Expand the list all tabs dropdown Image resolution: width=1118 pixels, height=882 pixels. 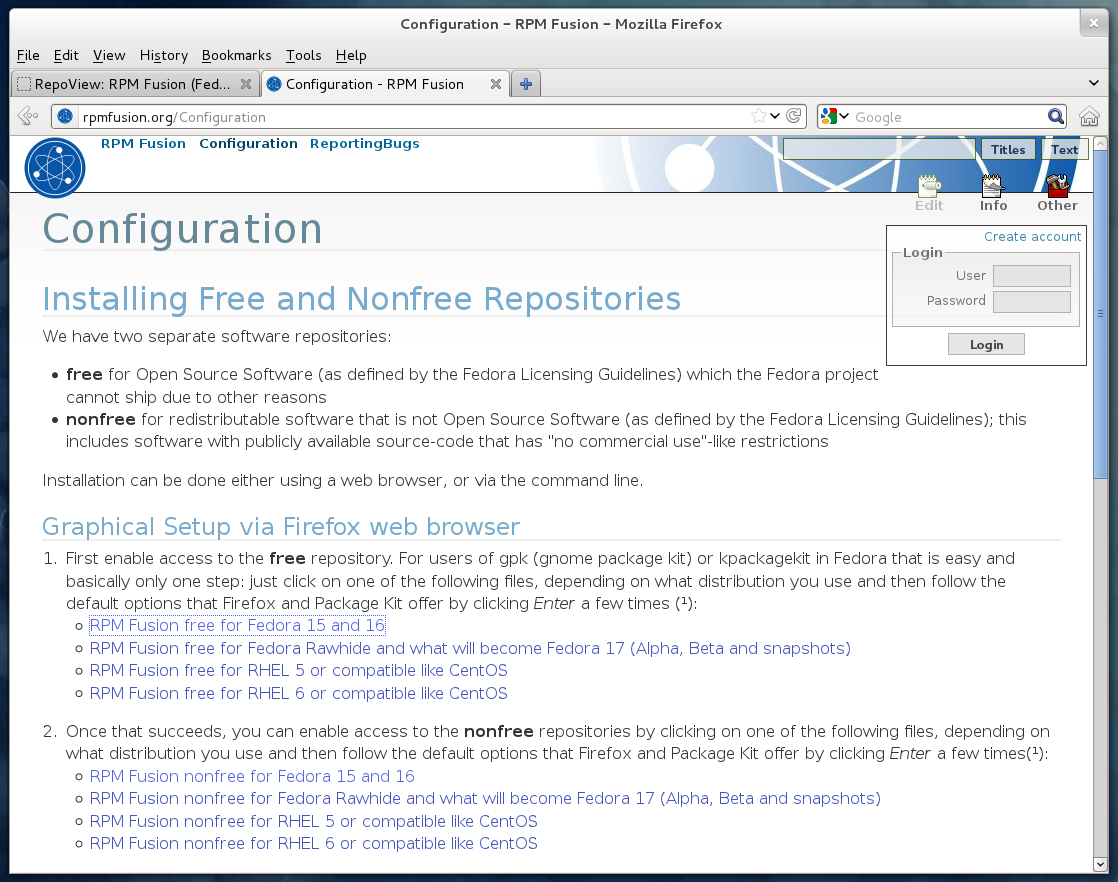click(x=1094, y=83)
